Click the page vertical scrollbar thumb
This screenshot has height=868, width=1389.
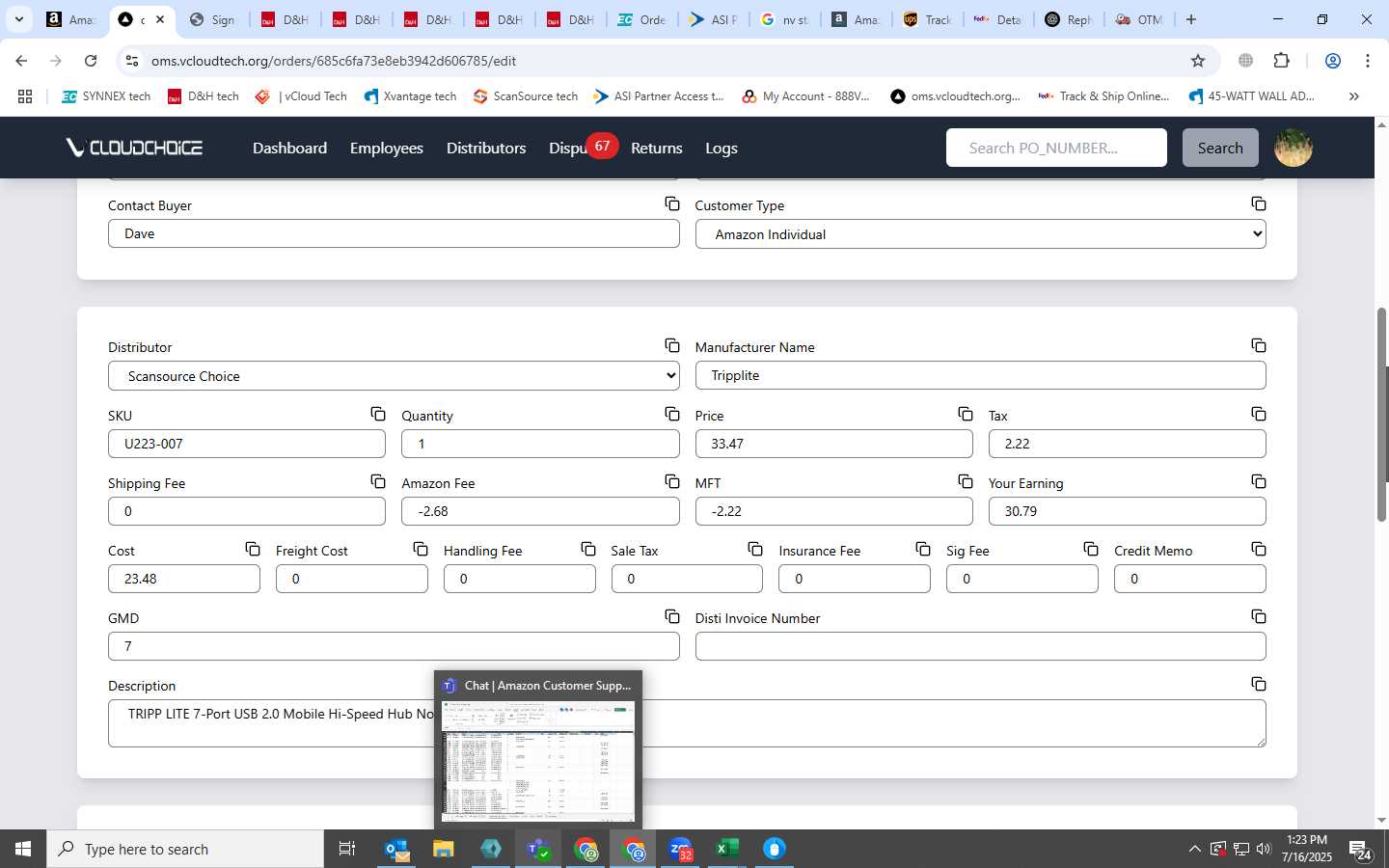(1381, 415)
